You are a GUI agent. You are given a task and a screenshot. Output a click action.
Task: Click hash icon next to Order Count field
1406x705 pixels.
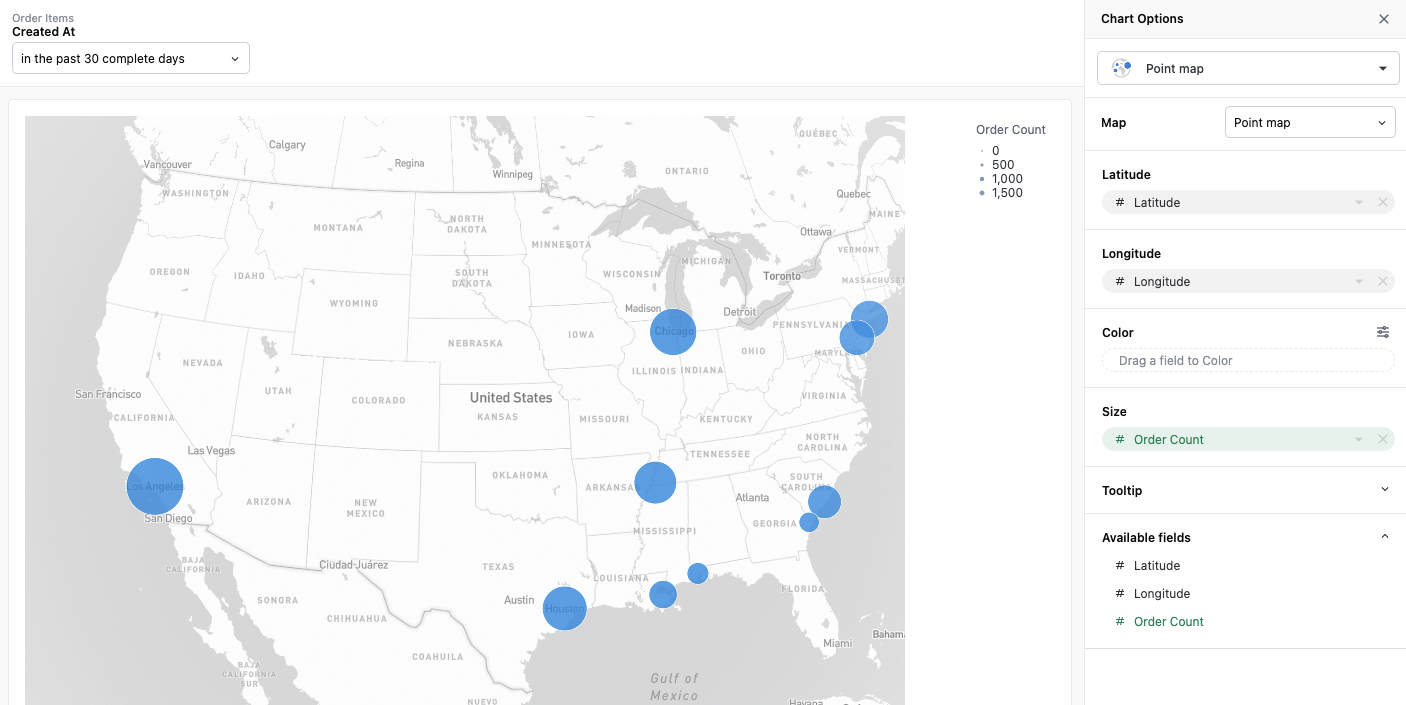(1120, 622)
